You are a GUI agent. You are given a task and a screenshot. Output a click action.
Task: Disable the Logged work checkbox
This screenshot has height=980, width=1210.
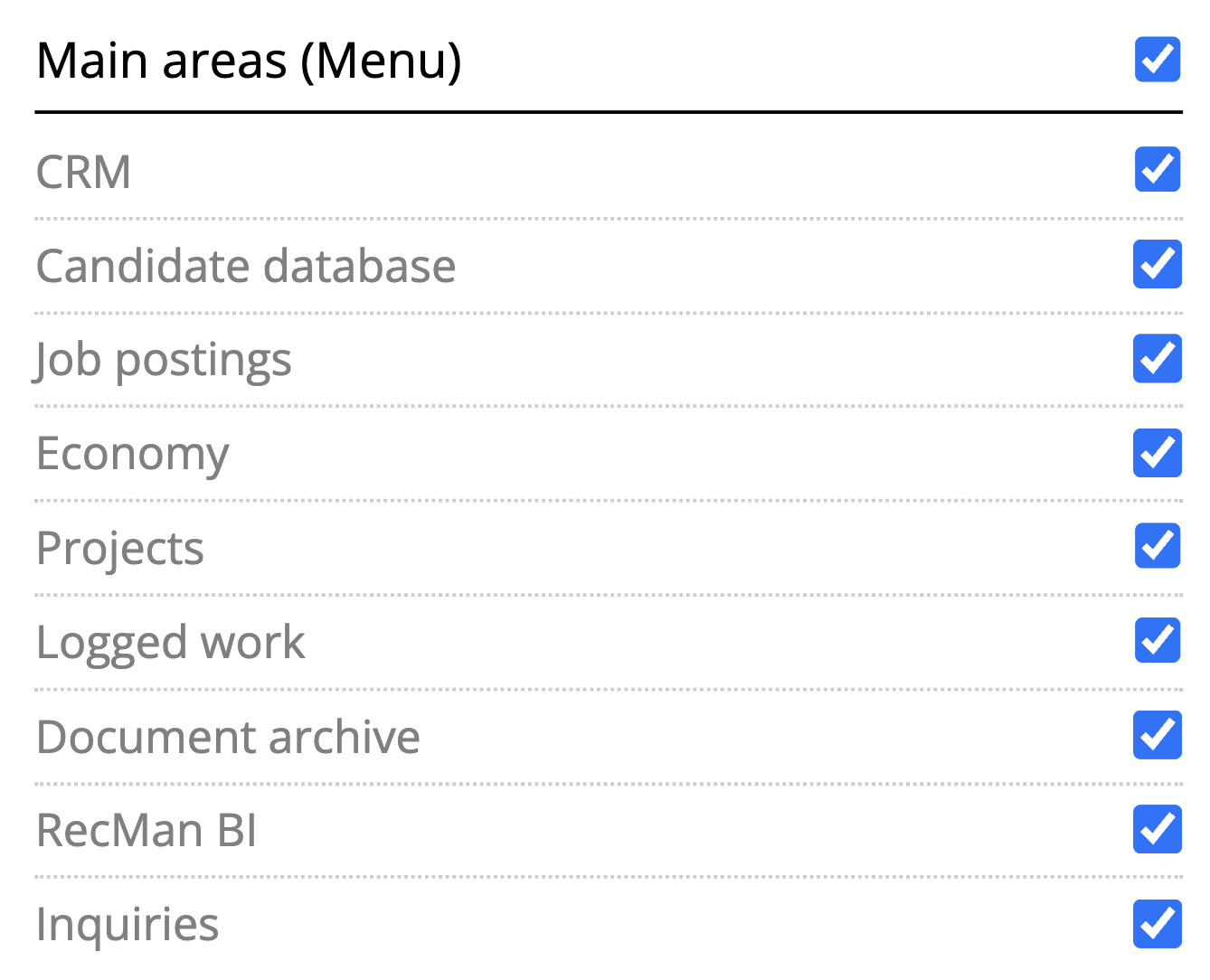1157,640
